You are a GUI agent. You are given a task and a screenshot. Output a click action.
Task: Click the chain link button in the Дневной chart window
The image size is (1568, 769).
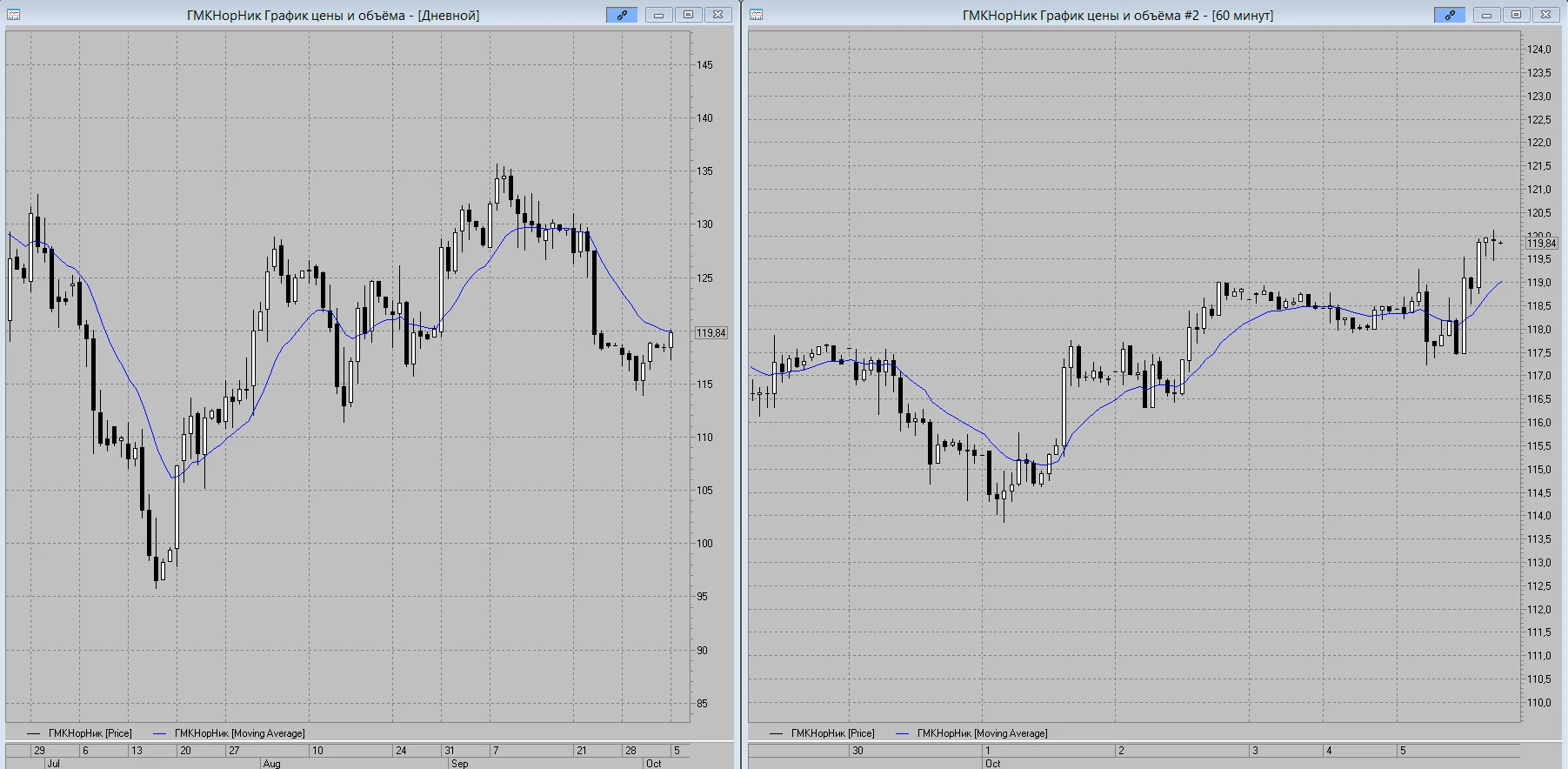(622, 15)
